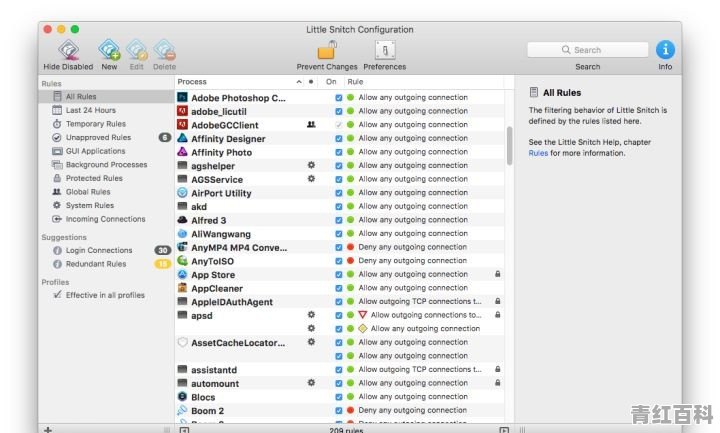Click the AirPort Utility app icon
The width and height of the screenshot is (720, 433).
182,193
